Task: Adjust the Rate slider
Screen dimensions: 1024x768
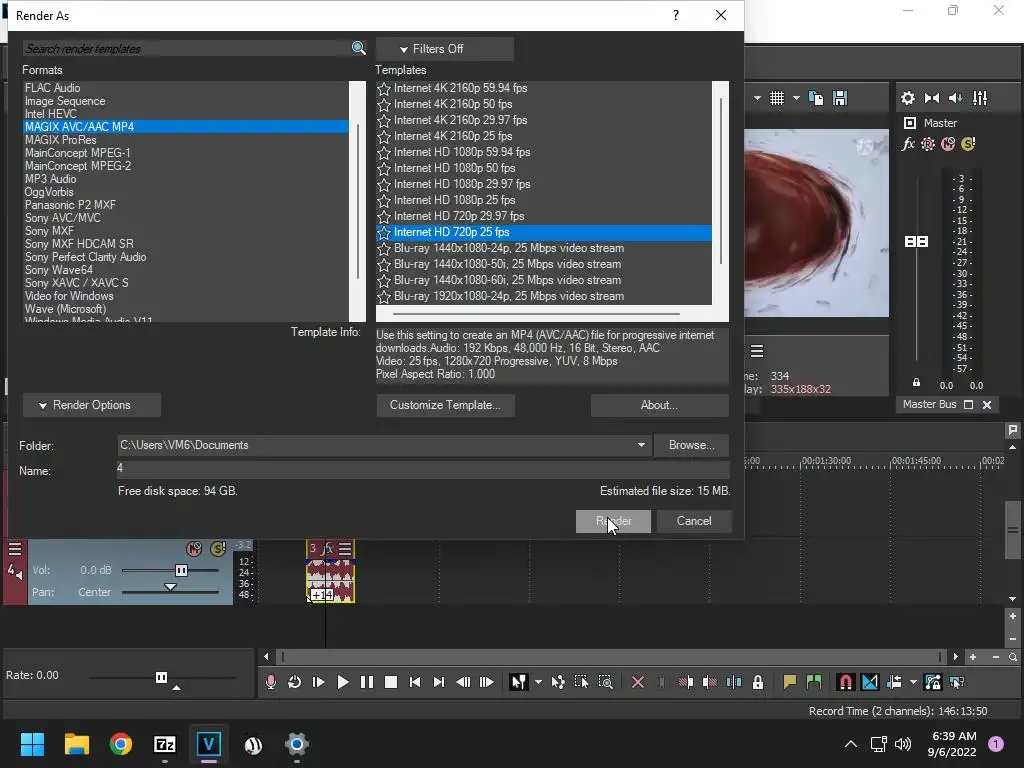Action: (161, 677)
